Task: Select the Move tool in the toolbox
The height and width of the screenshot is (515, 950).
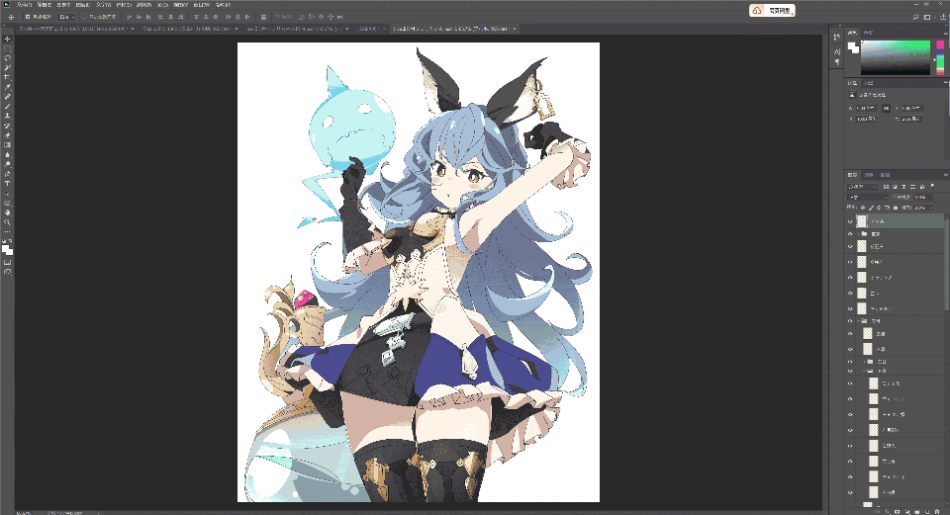Action: click(x=7, y=39)
